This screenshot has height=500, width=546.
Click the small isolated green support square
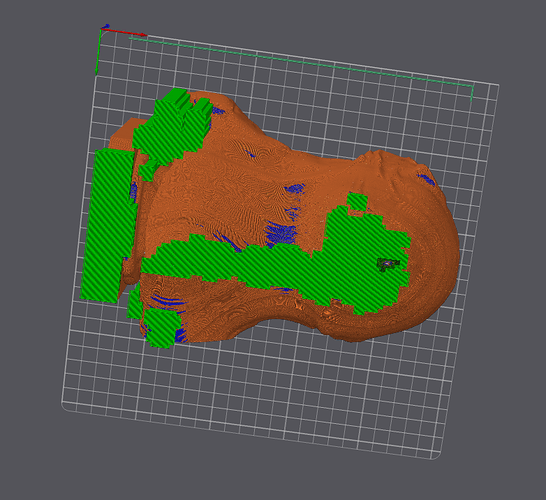tap(358, 202)
